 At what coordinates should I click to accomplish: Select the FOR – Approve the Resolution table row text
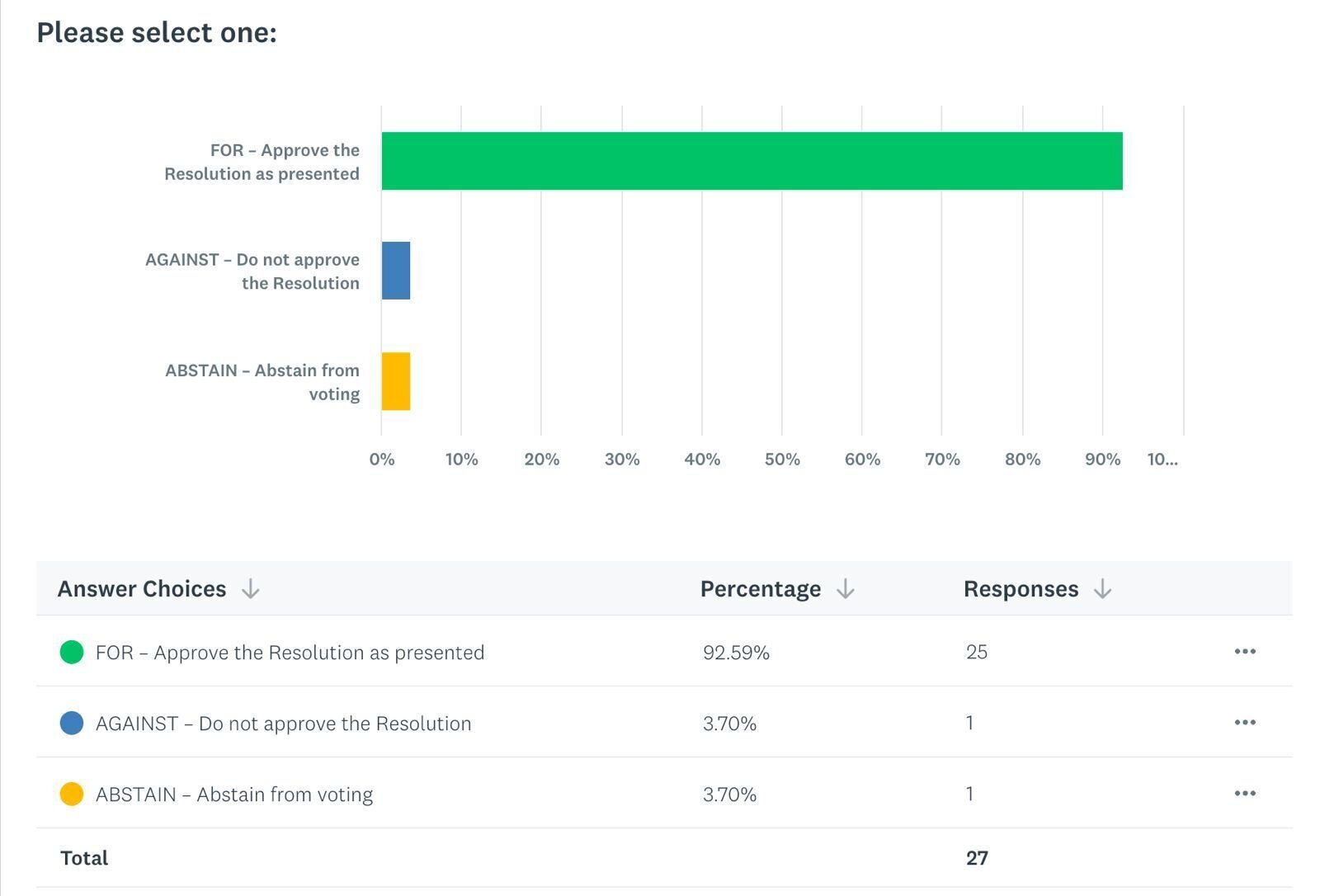[x=290, y=653]
